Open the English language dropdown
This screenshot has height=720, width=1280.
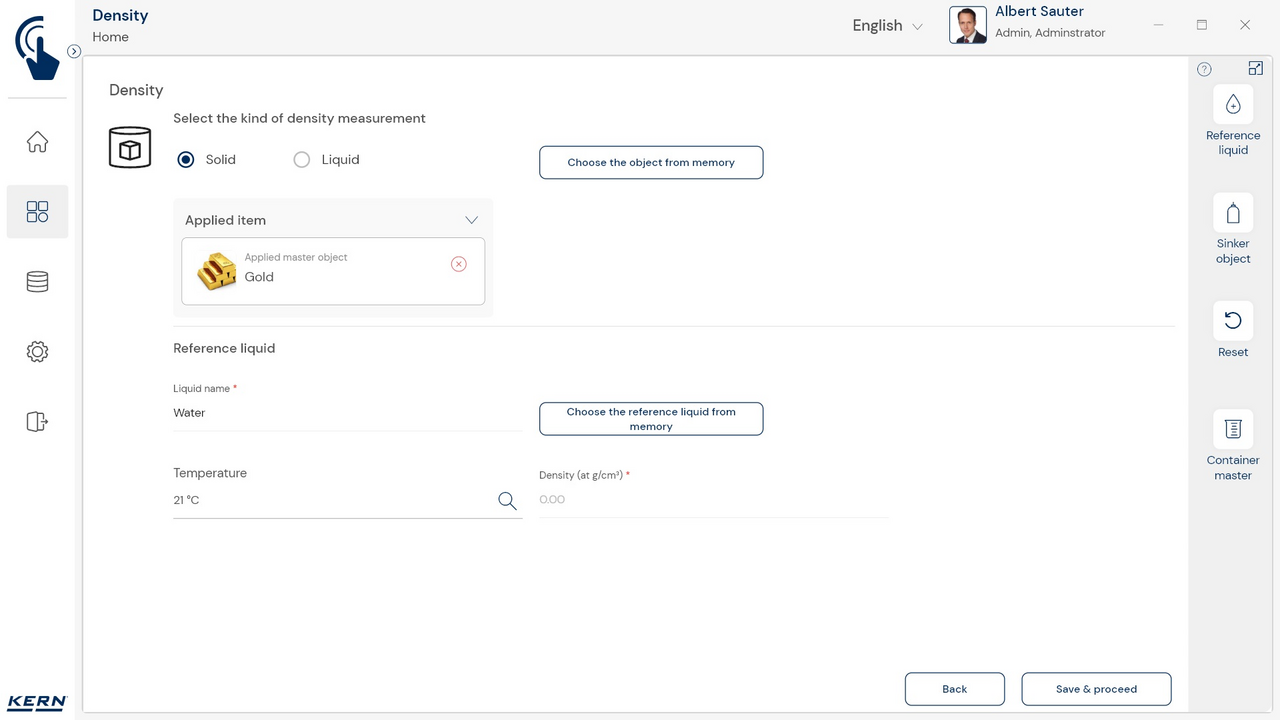tap(887, 26)
